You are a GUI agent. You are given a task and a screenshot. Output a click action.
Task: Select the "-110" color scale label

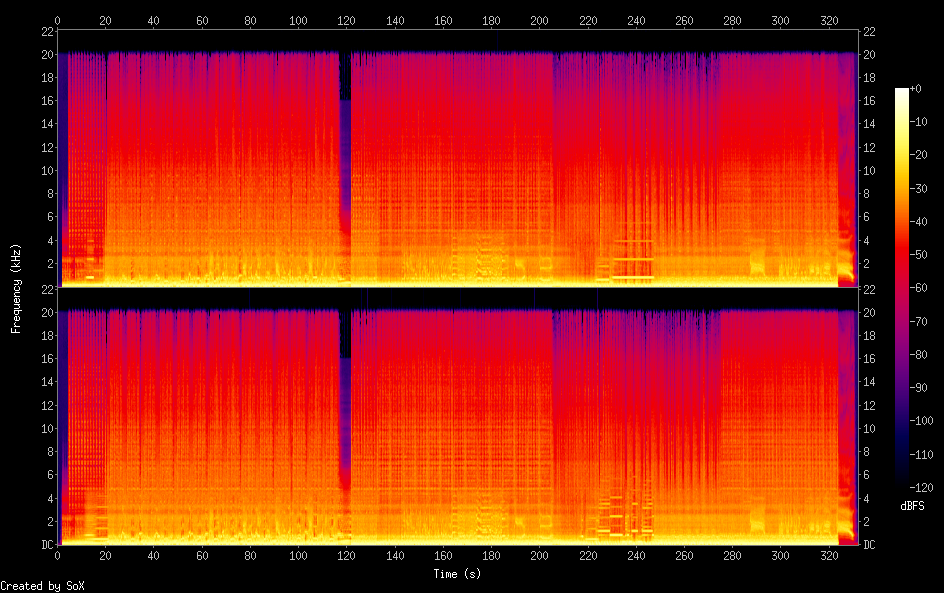pos(921,455)
